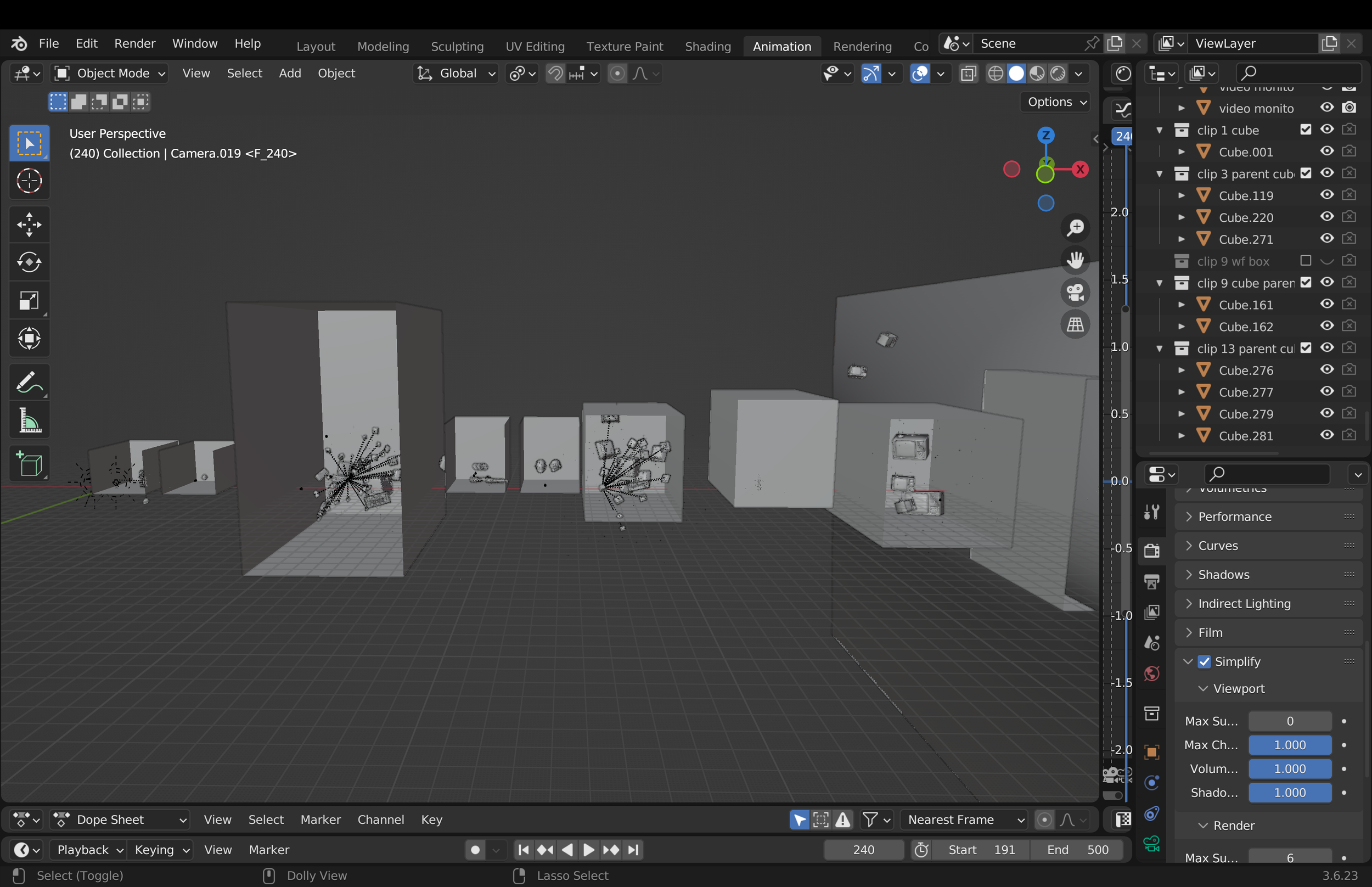Switch to orthographic/perspective grid view icon
The image size is (1372, 887).
click(1075, 325)
